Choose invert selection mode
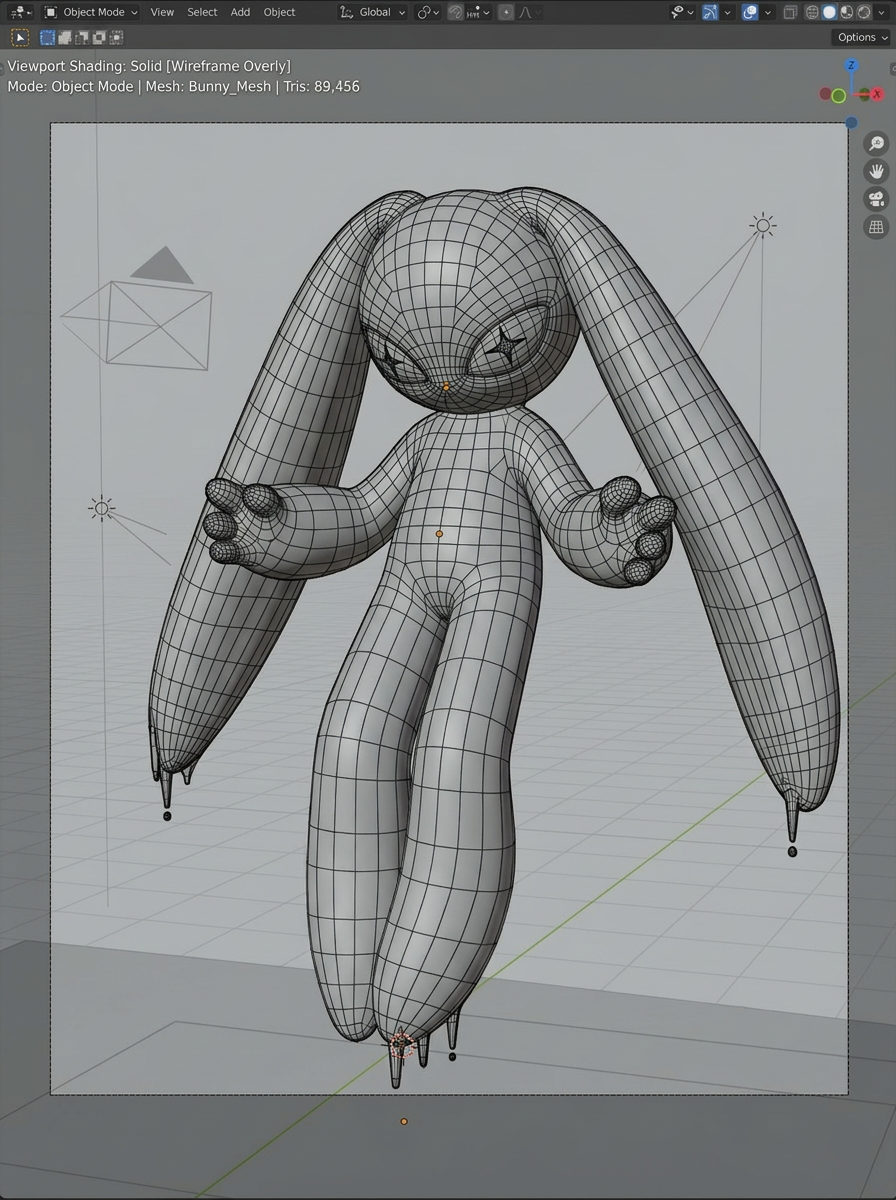Image resolution: width=896 pixels, height=1200 pixels. [98, 37]
